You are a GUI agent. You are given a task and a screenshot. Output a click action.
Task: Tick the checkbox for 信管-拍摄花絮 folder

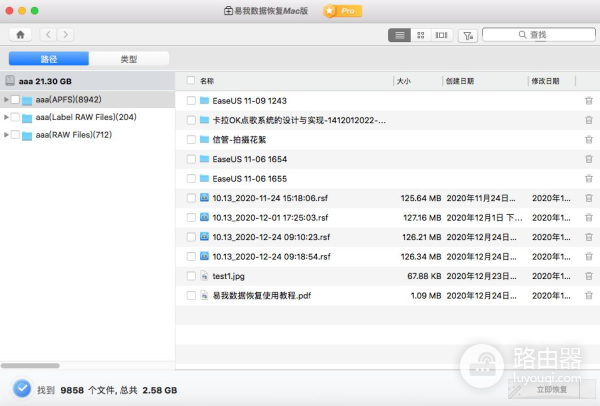pyautogui.click(x=191, y=140)
